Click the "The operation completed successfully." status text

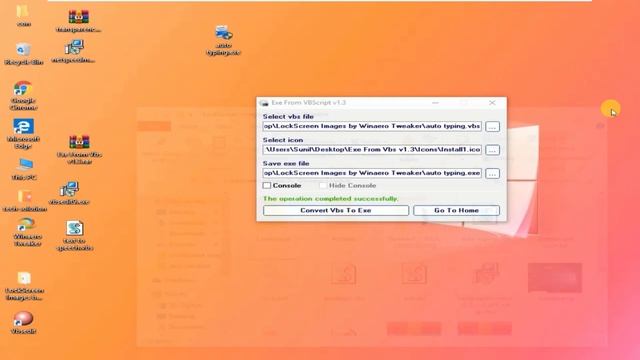[331, 198]
